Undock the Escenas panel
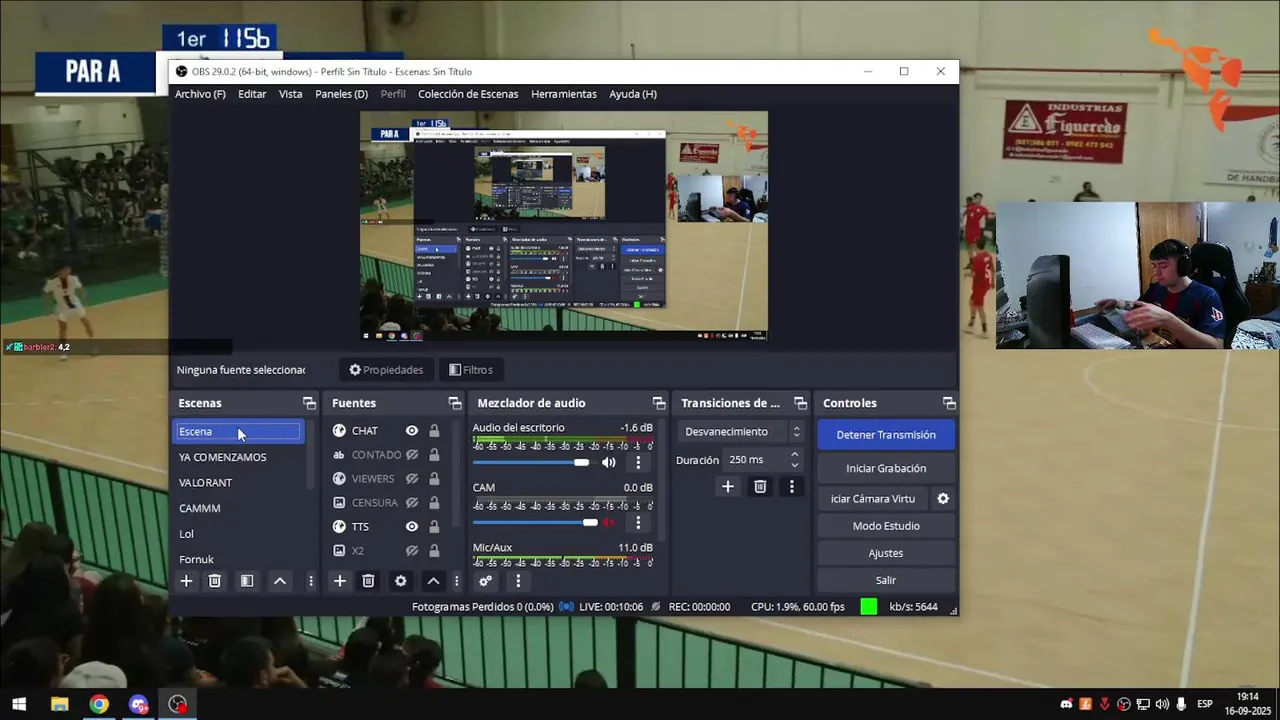Image resolution: width=1280 pixels, height=720 pixels. coord(309,403)
